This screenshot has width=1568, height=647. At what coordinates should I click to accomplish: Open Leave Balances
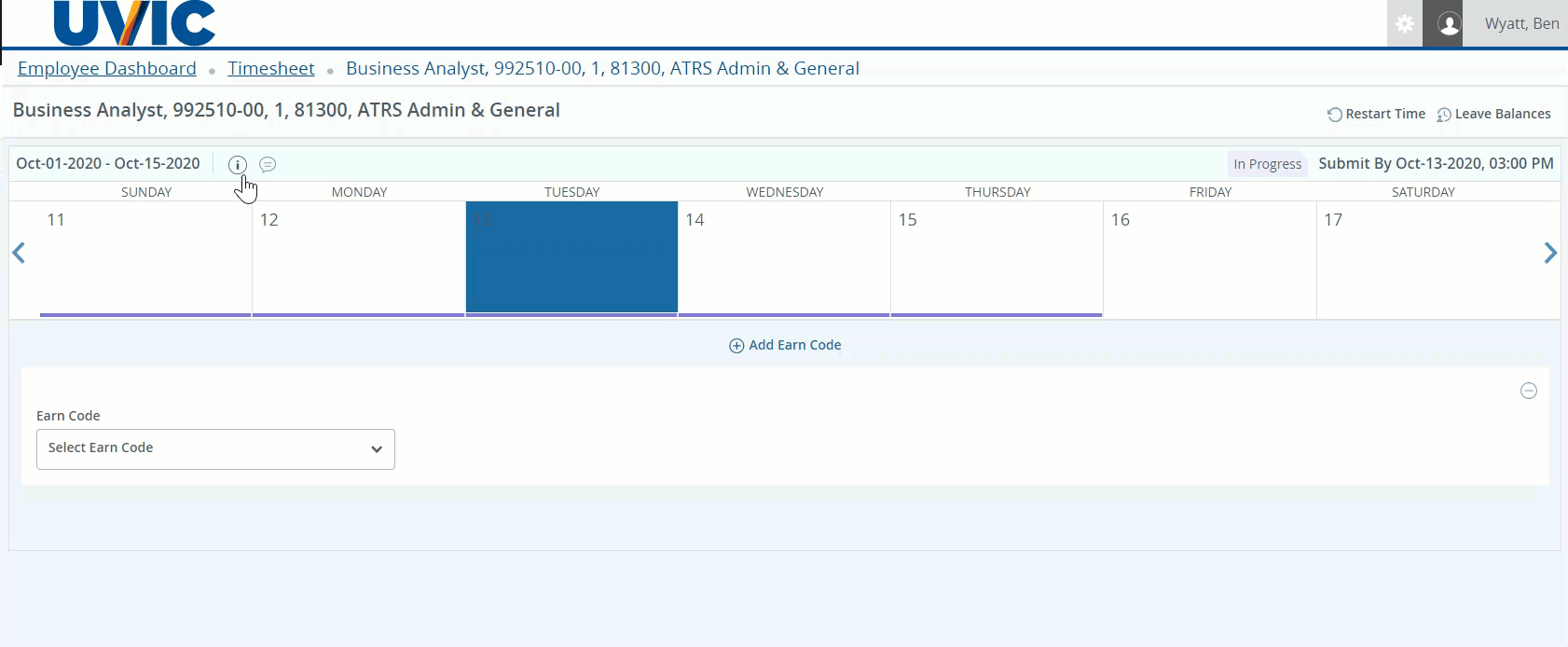1493,114
